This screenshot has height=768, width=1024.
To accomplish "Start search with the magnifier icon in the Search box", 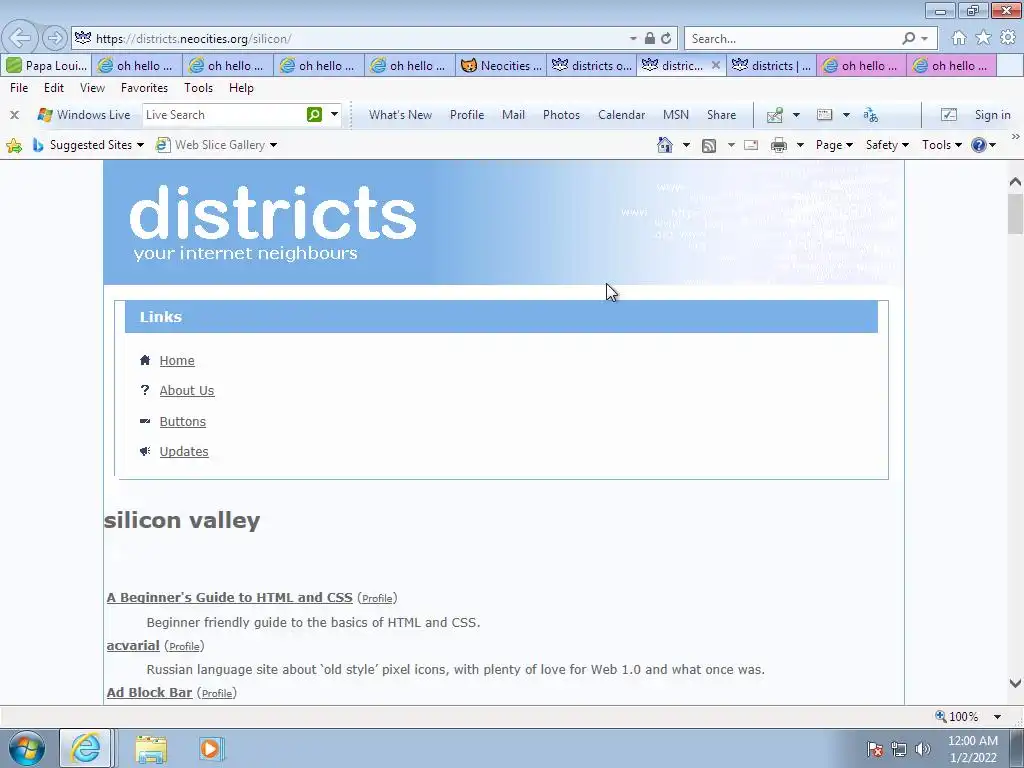I will click(908, 39).
